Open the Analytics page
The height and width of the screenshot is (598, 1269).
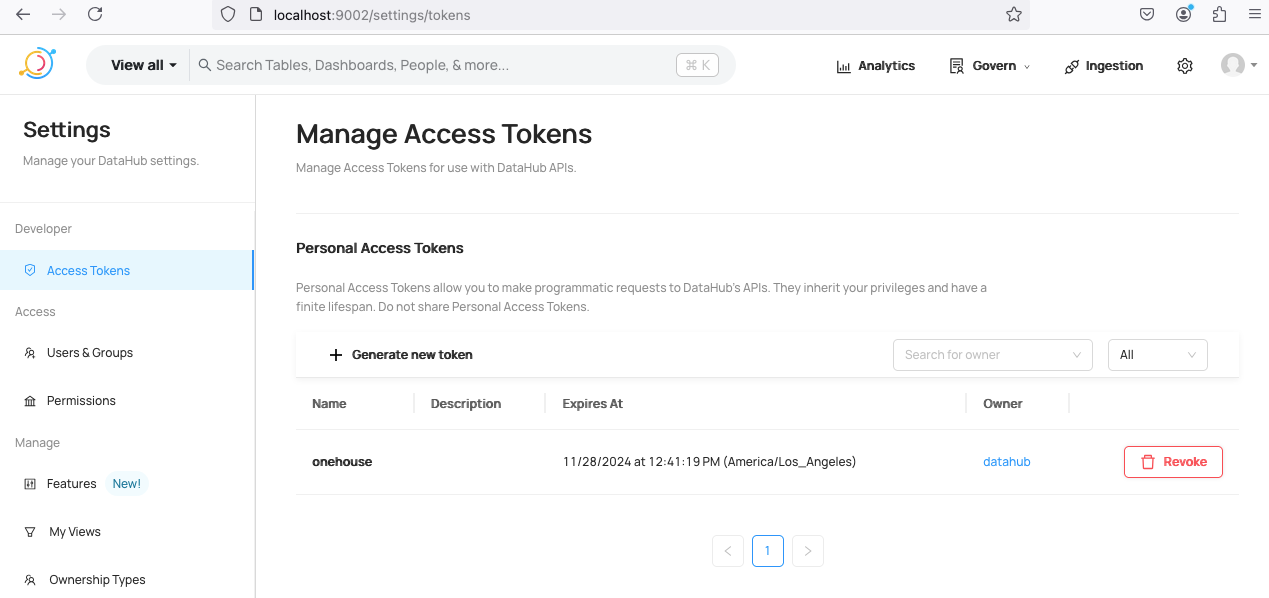876,66
